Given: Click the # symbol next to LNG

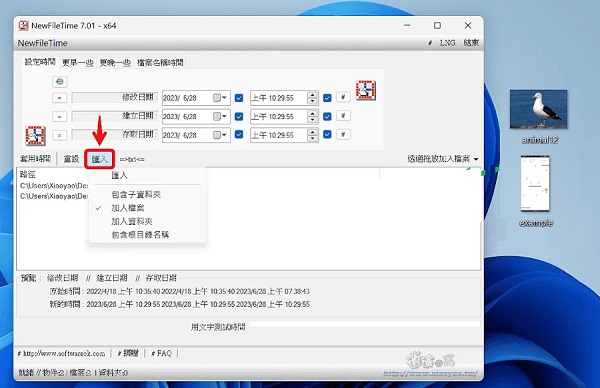Looking at the screenshot, I should click(430, 43).
